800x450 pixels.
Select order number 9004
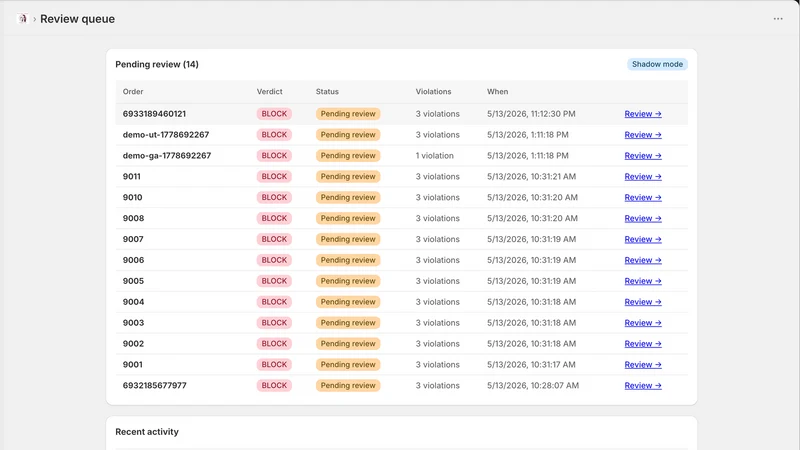pyautogui.click(x=133, y=302)
